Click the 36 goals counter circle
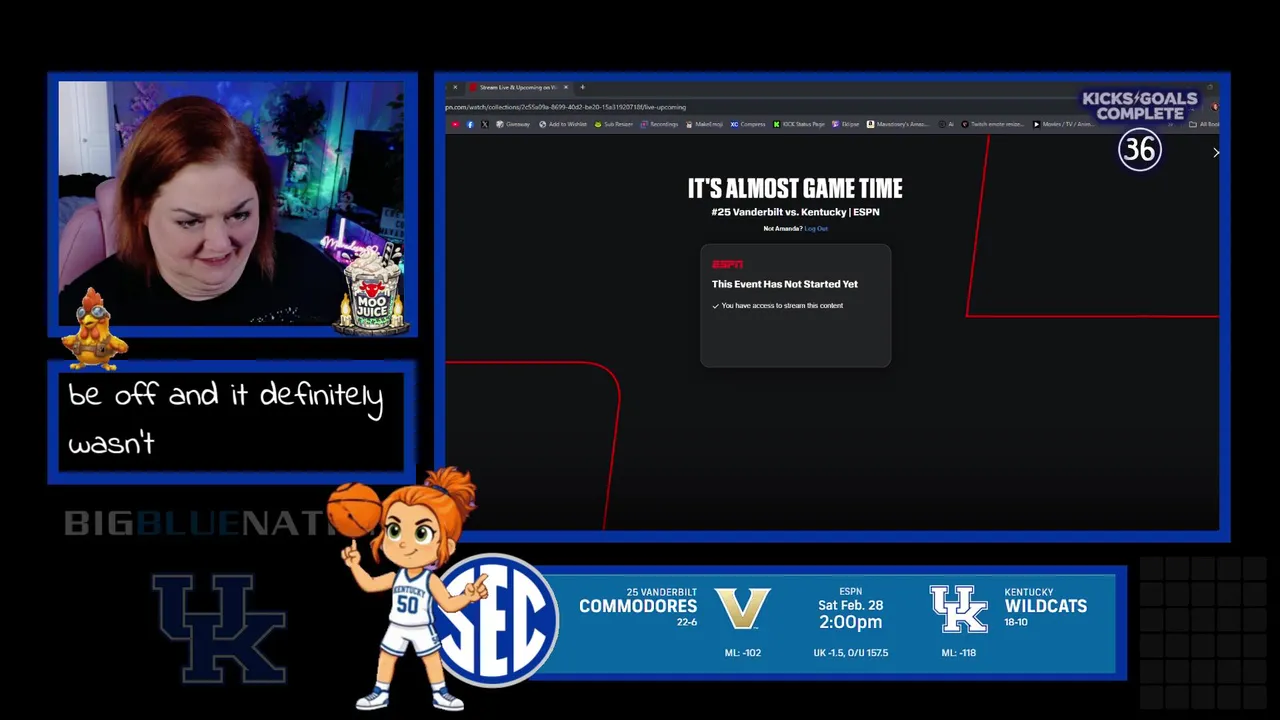 (1140, 150)
